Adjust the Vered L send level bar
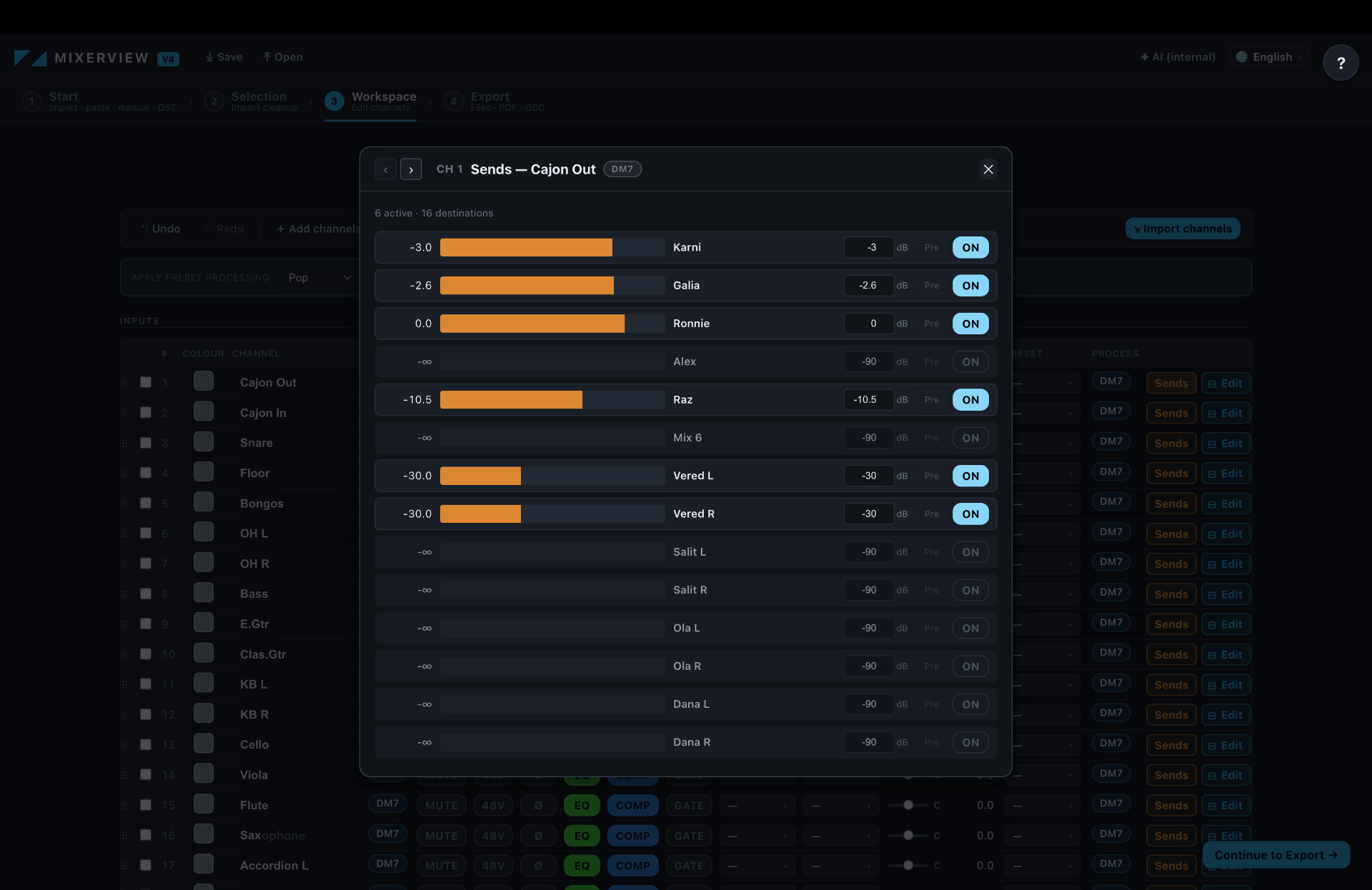Screen dimensions: 1372x890 pyautogui.click(x=552, y=476)
